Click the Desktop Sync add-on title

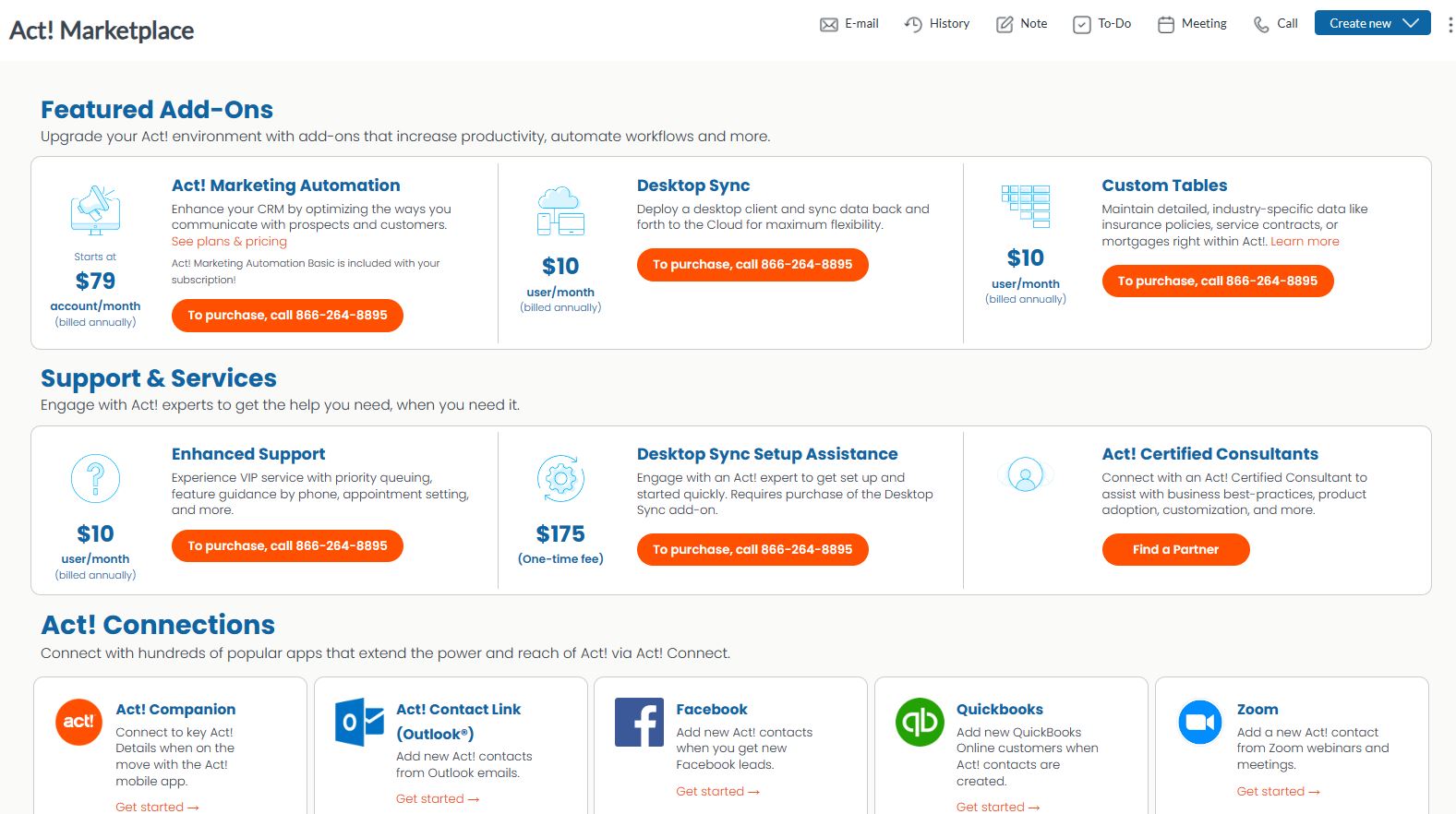pyautogui.click(x=693, y=186)
